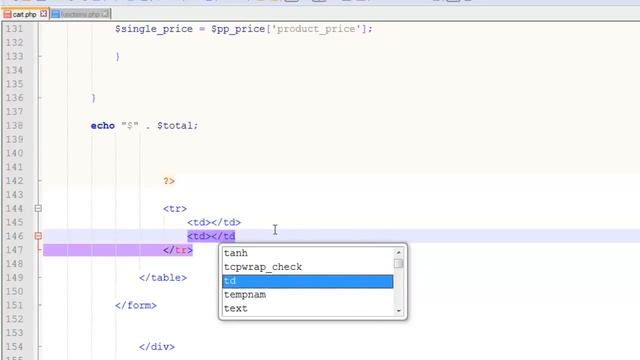Image resolution: width=640 pixels, height=360 pixels.
Task: Click line number 149 in the margin
Action: coord(14,278)
